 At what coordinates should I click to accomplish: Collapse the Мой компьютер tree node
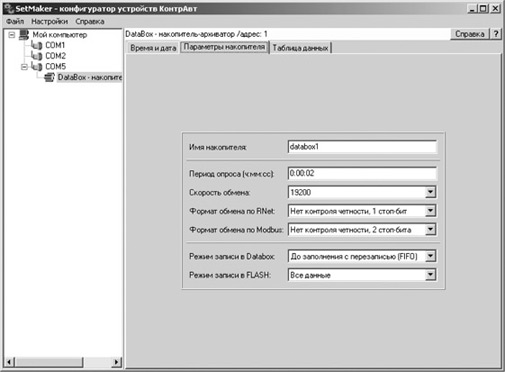12,35
